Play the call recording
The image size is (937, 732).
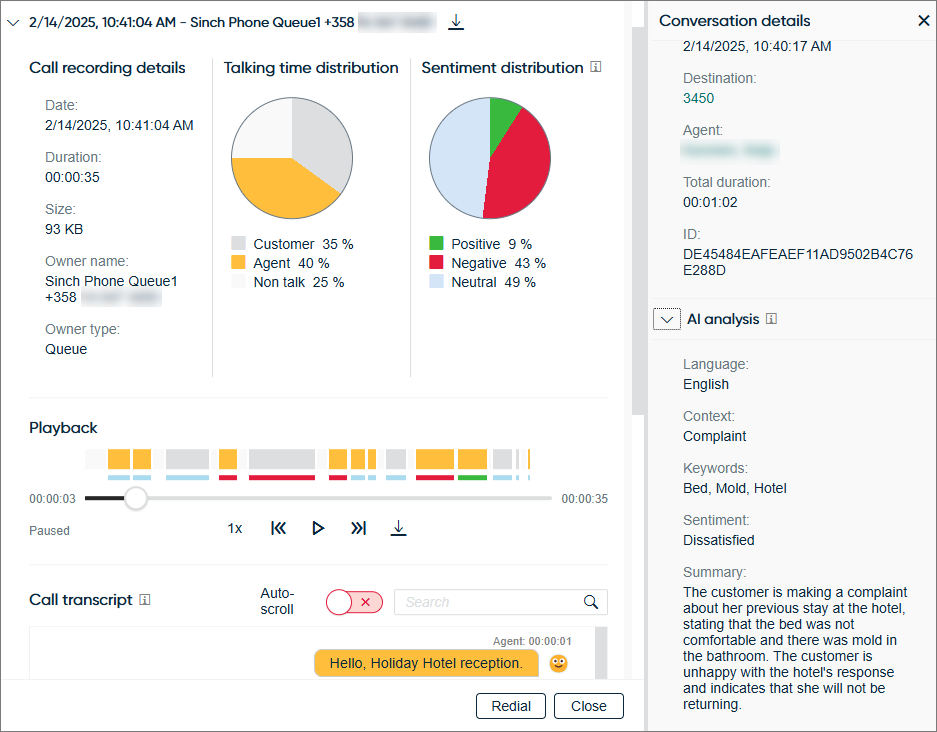(318, 528)
